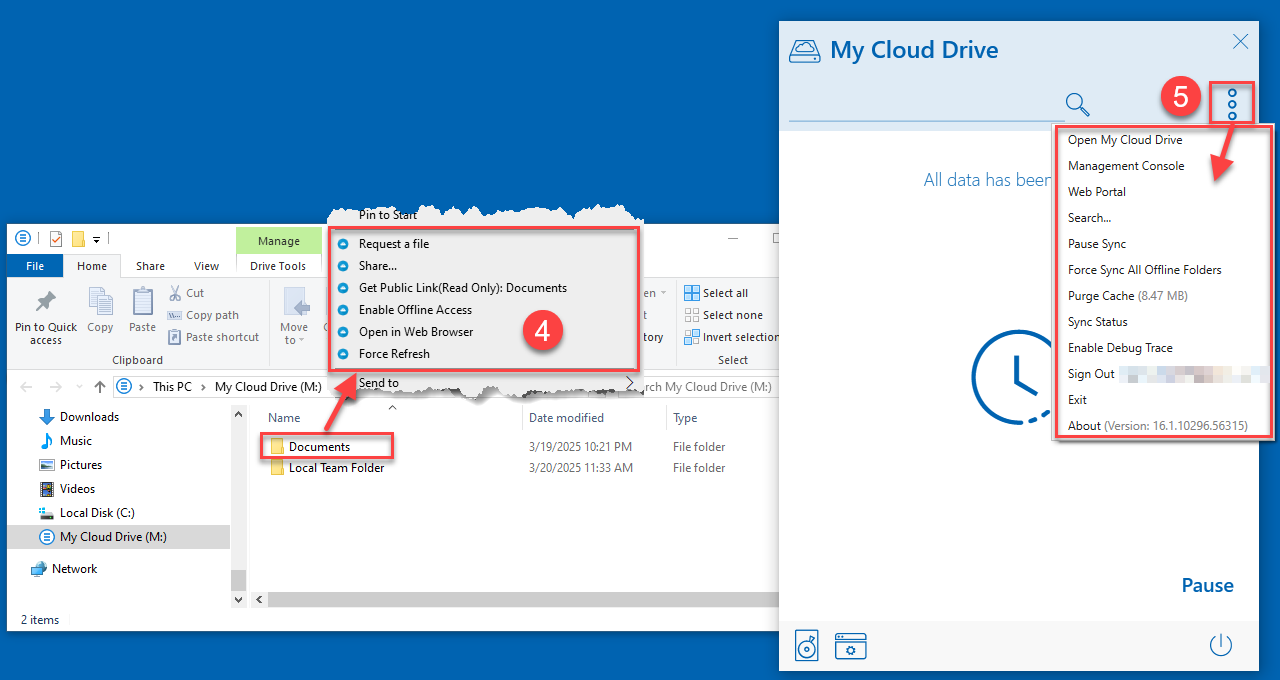Open the Move to dropdown
Viewport: 1280px width, 680px height.
pos(294,318)
